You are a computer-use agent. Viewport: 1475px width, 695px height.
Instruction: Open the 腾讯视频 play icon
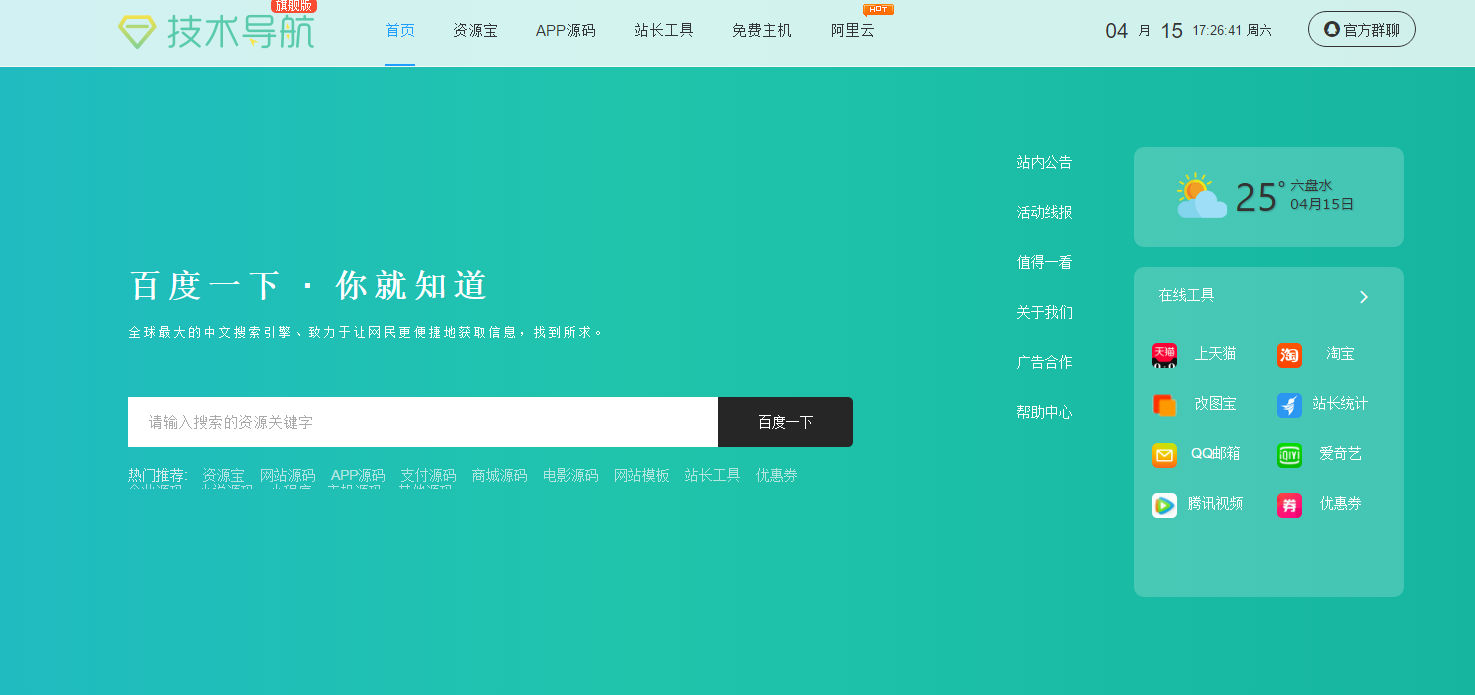tap(1164, 505)
